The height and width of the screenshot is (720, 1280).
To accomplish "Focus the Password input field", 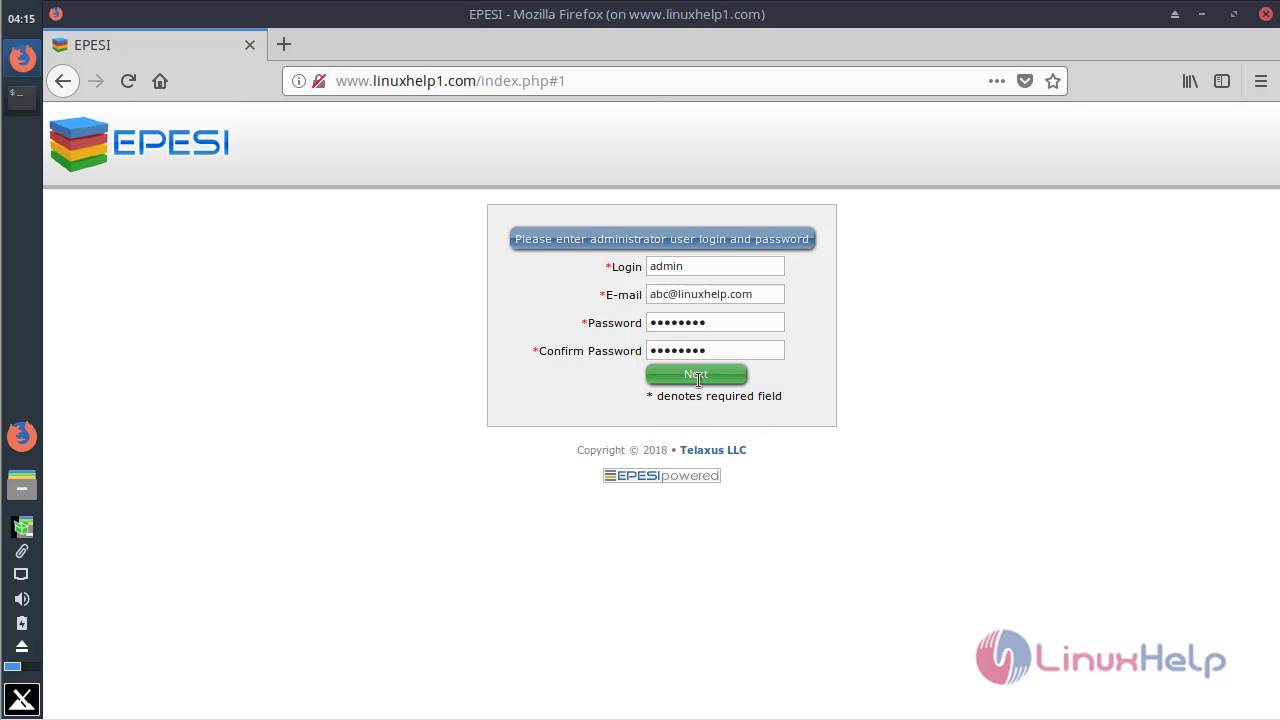I will [715, 322].
